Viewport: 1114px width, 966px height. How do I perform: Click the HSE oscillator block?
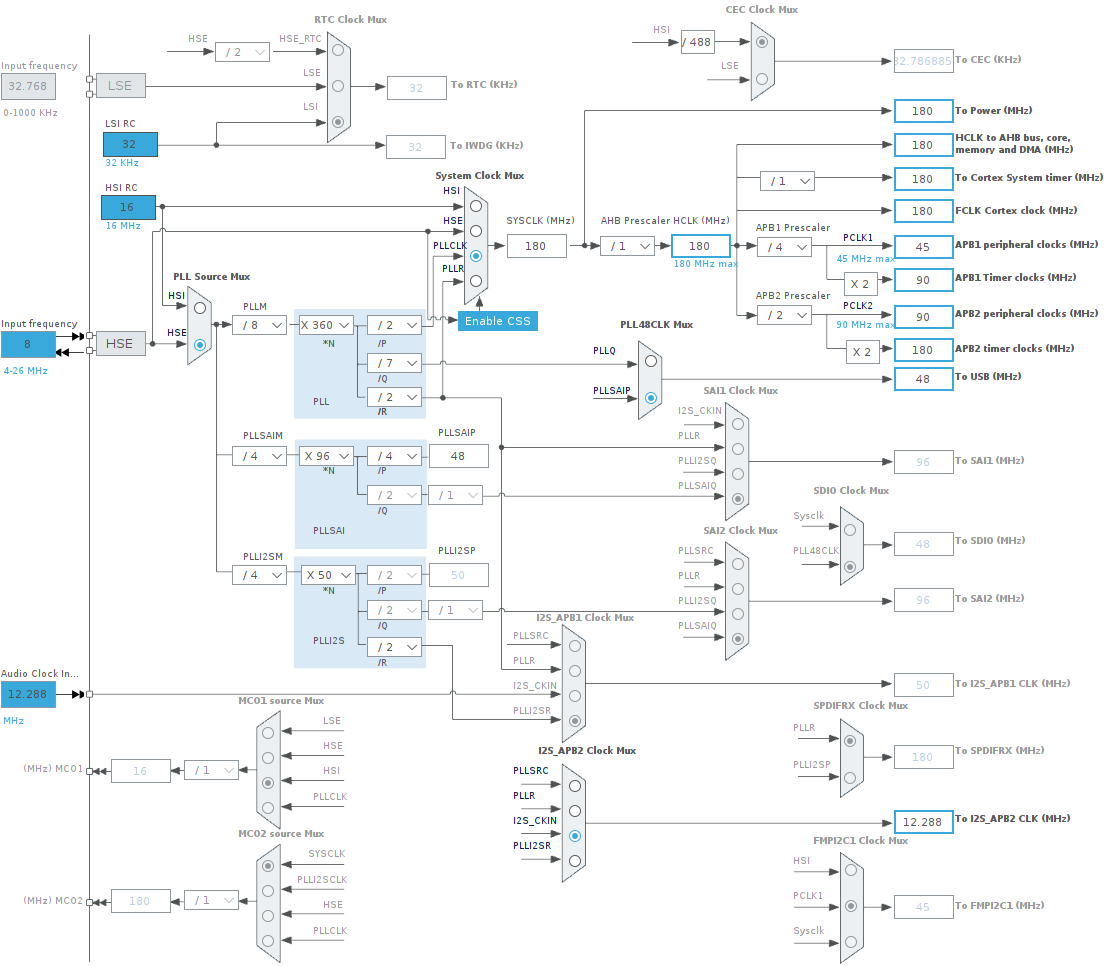(x=120, y=344)
